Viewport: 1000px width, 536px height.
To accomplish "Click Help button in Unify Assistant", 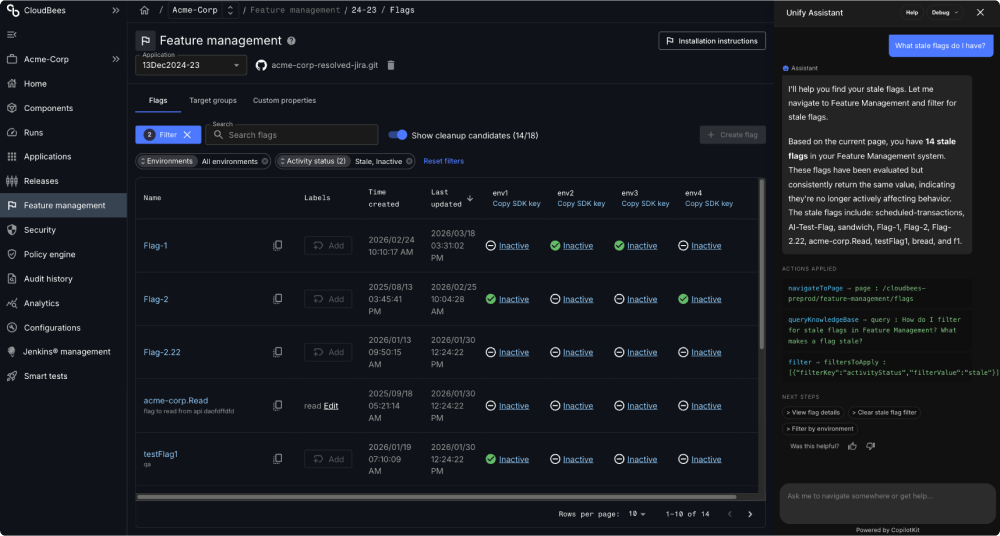I will coord(912,12).
